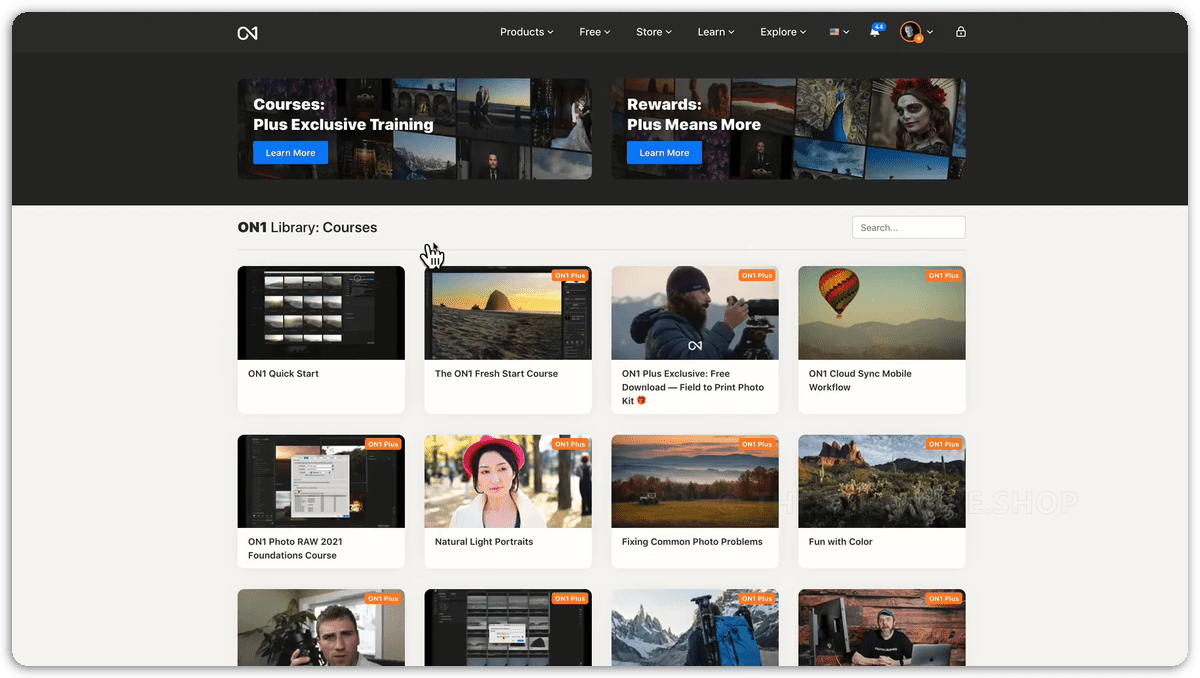This screenshot has height=678, width=1200.
Task: Open the Free menu
Action: (595, 32)
